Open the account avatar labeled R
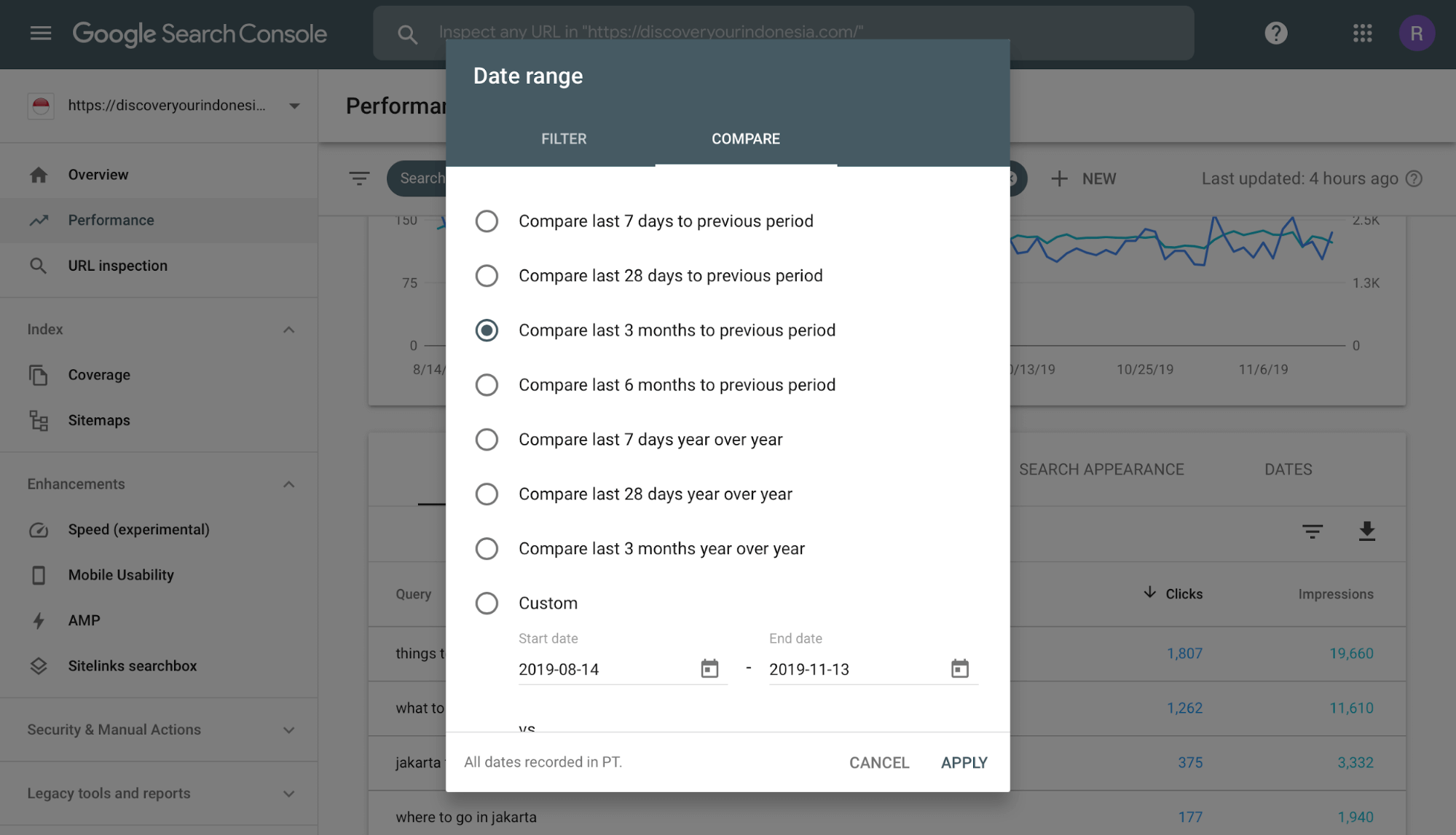 pyautogui.click(x=1416, y=33)
